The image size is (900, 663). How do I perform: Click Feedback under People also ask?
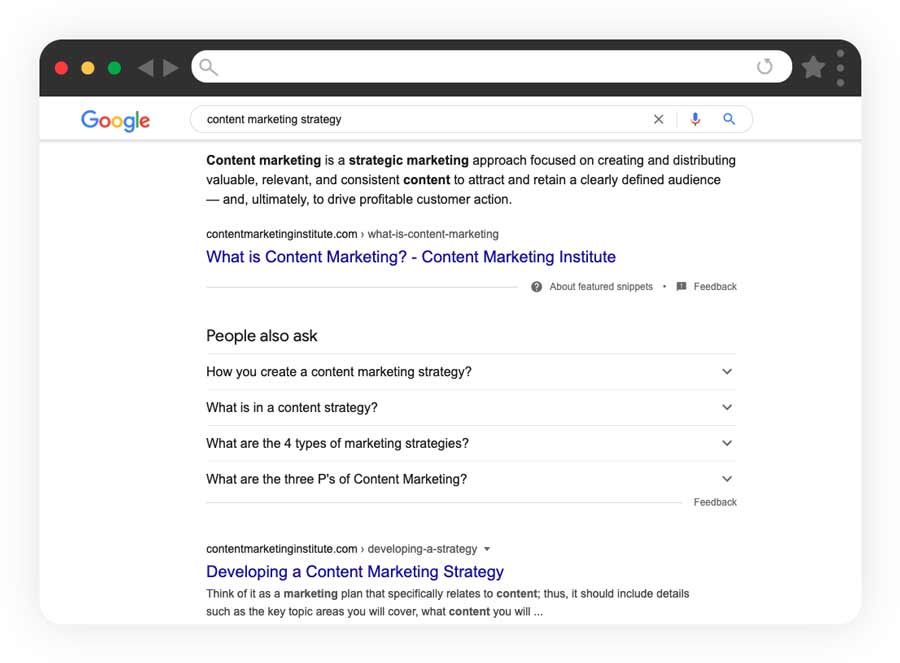pyautogui.click(x=715, y=501)
